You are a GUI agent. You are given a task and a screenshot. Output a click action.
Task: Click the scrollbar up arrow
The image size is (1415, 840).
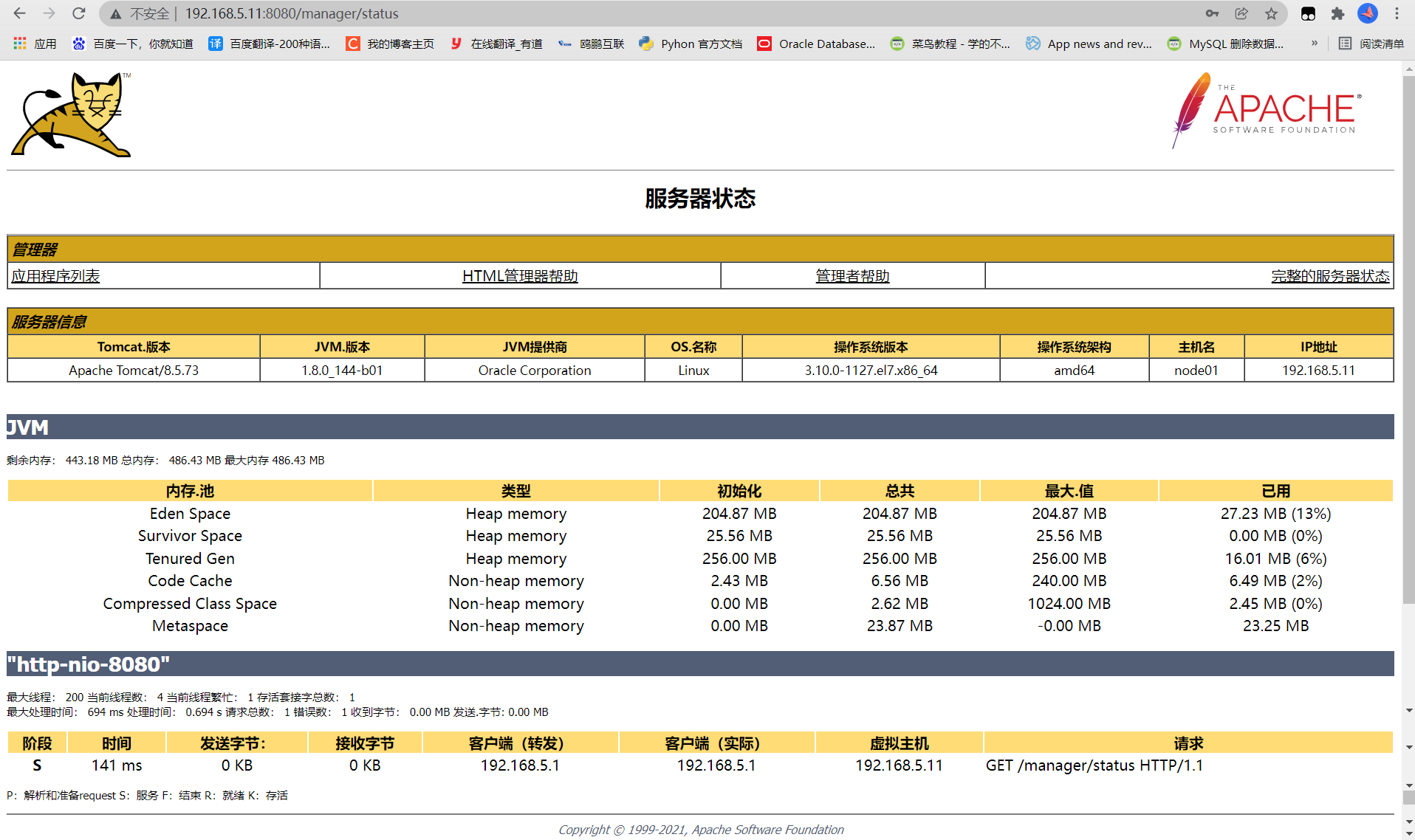1408,68
